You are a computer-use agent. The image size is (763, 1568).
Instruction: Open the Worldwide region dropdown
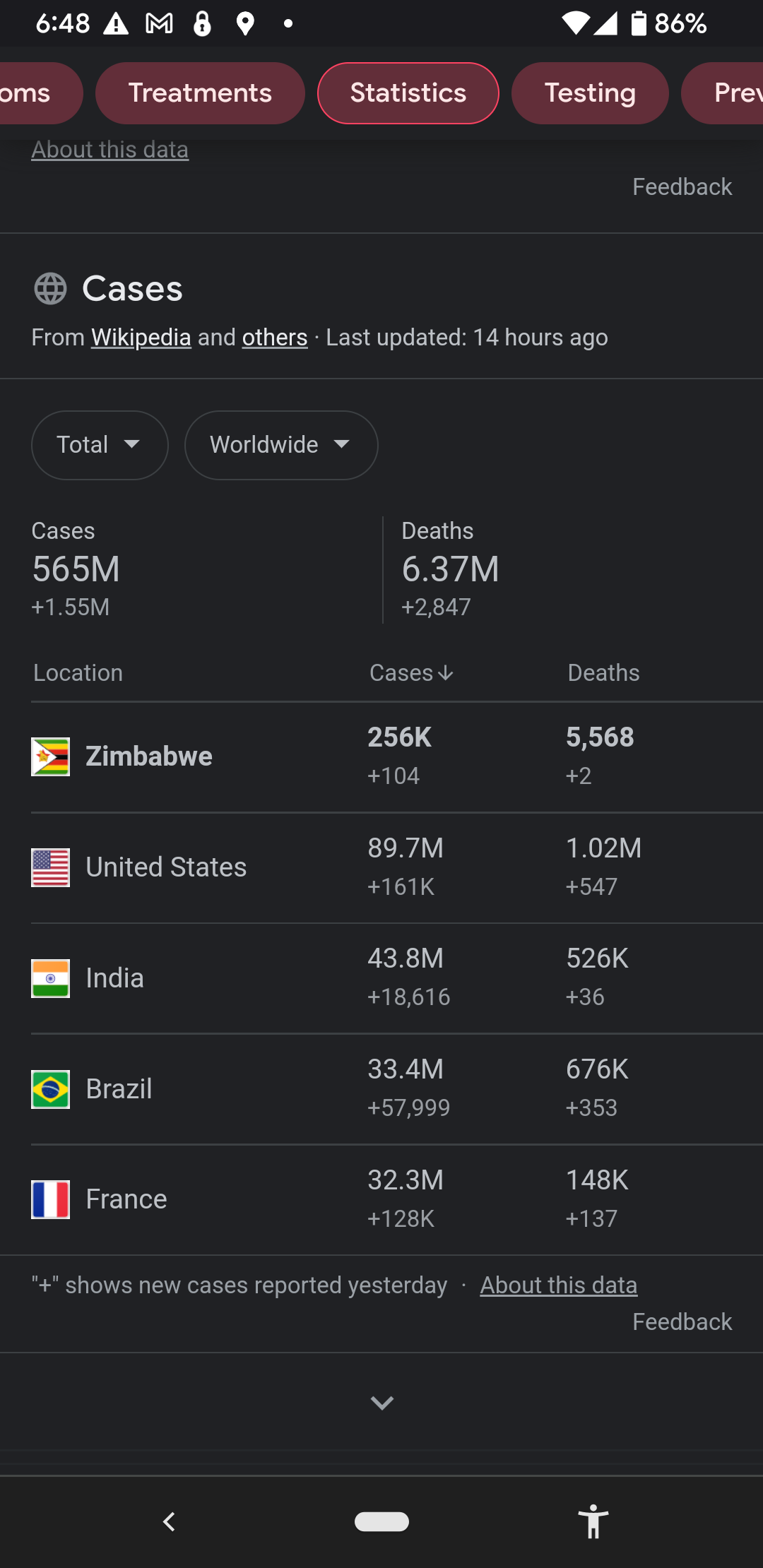click(280, 445)
